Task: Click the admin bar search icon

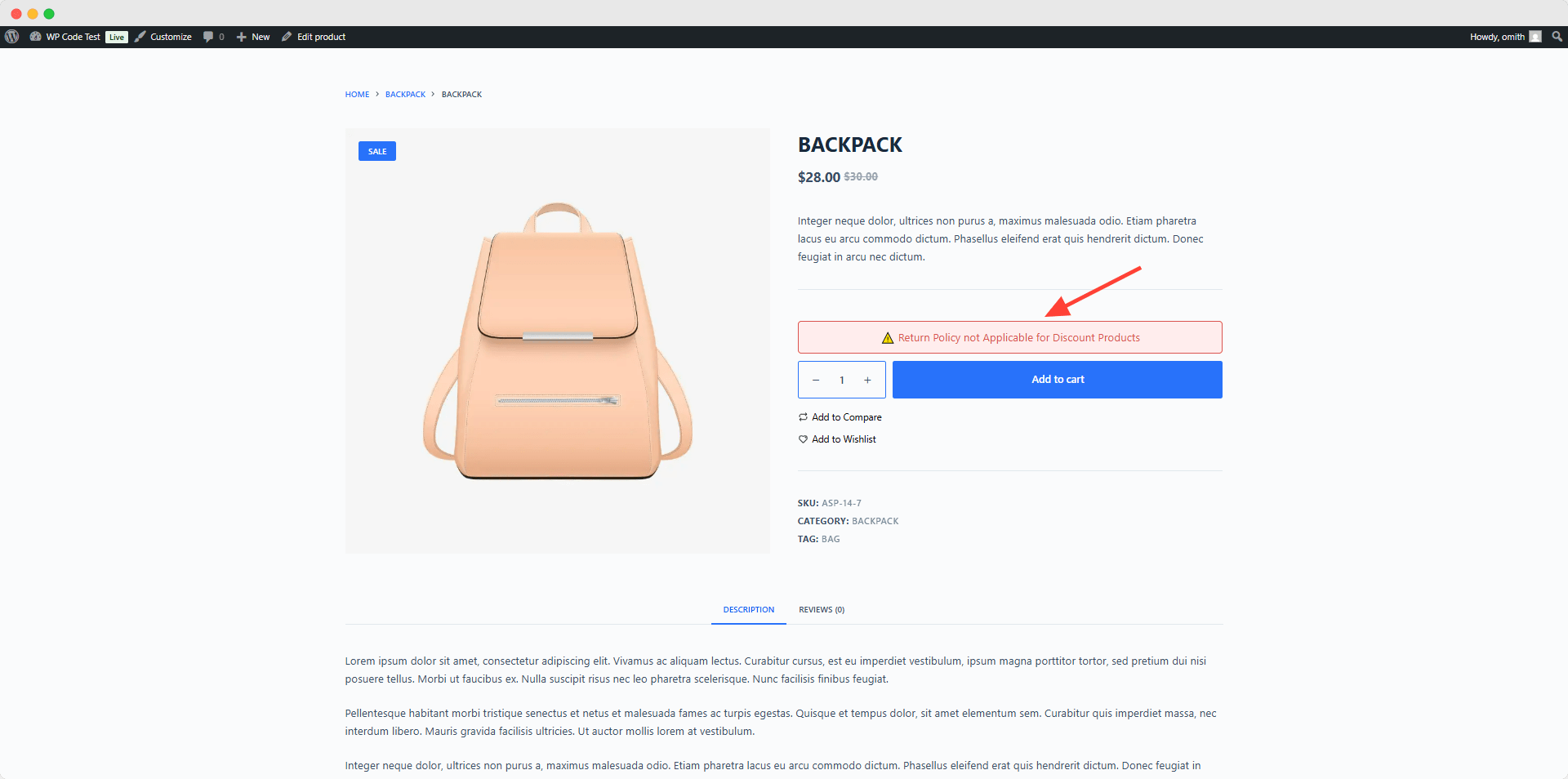Action: [1557, 37]
